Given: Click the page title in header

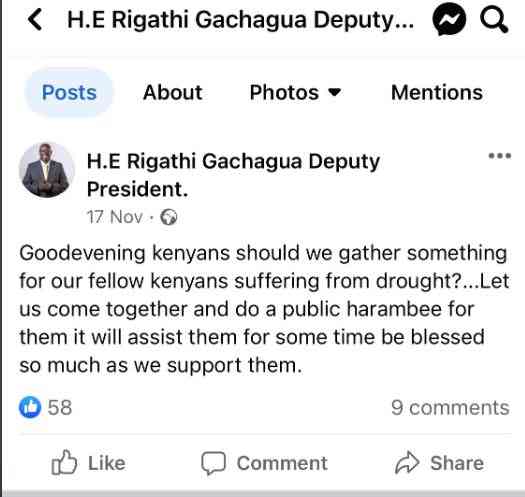Looking at the screenshot, I should click(x=240, y=20).
